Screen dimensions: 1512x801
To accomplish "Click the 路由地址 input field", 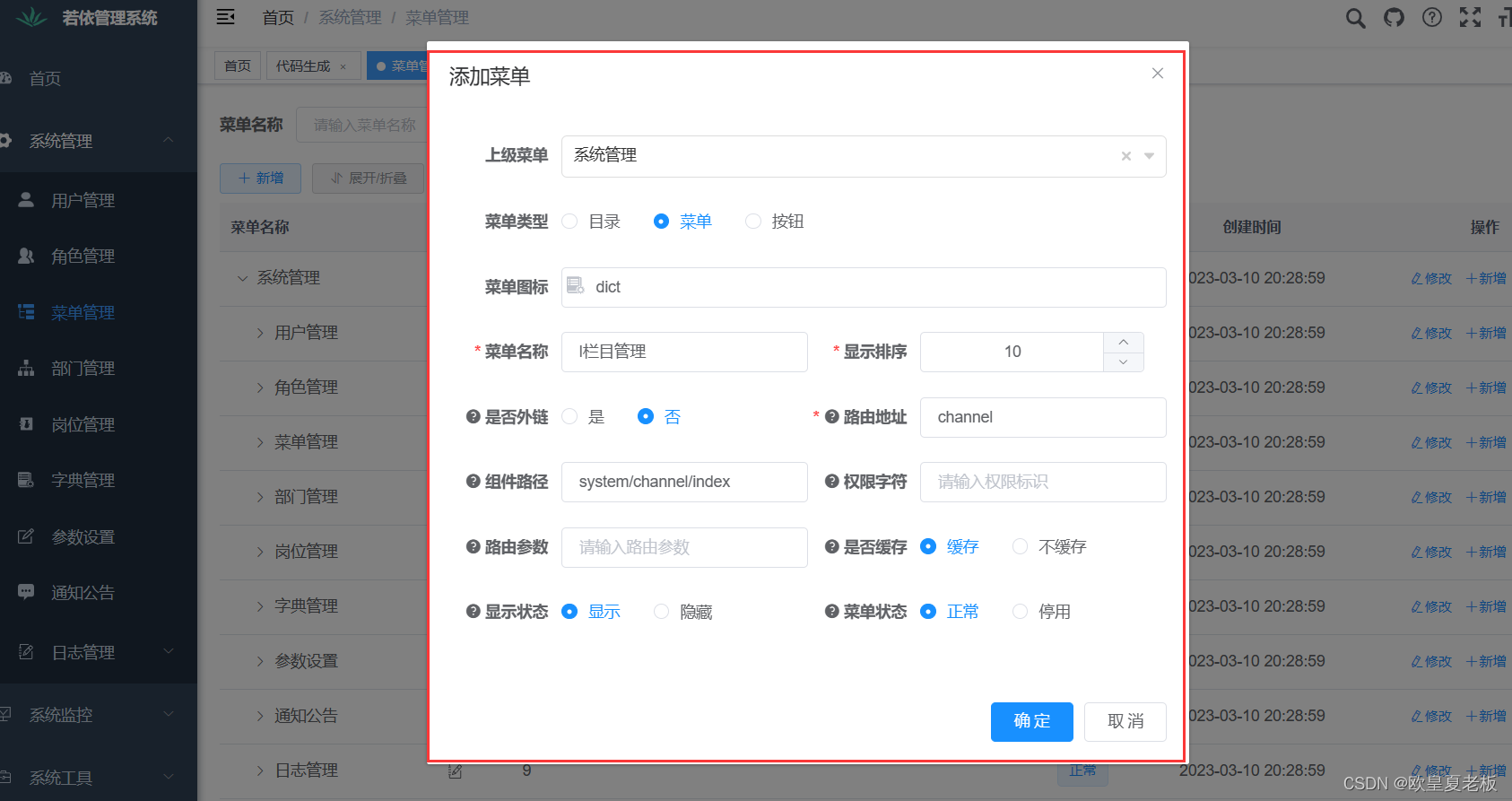I will (x=1043, y=417).
